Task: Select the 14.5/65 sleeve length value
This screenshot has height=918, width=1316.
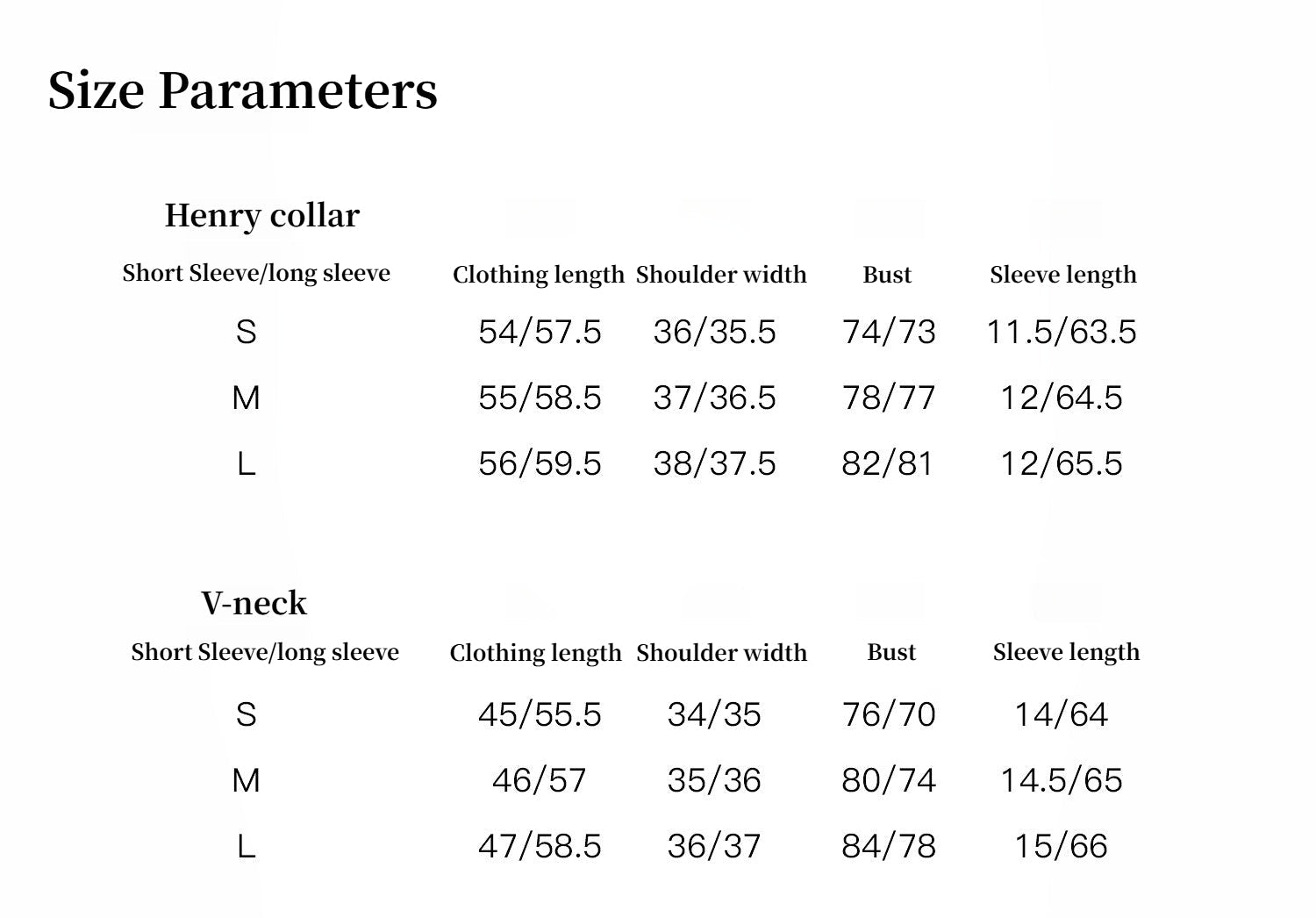Action: pos(1061,780)
